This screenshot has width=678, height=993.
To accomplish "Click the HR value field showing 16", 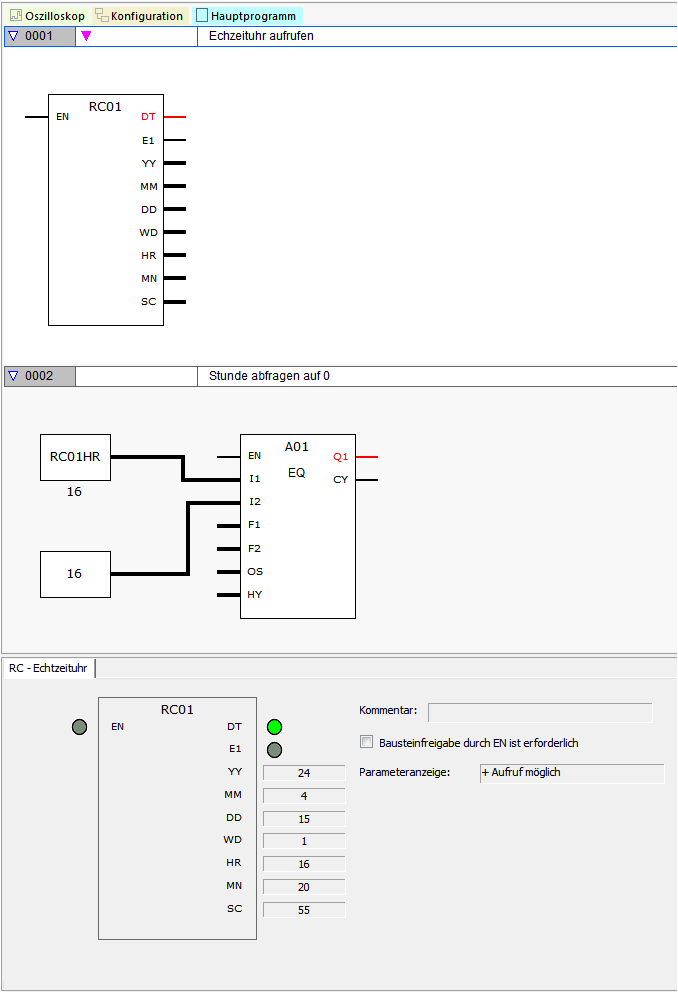I will point(304,864).
